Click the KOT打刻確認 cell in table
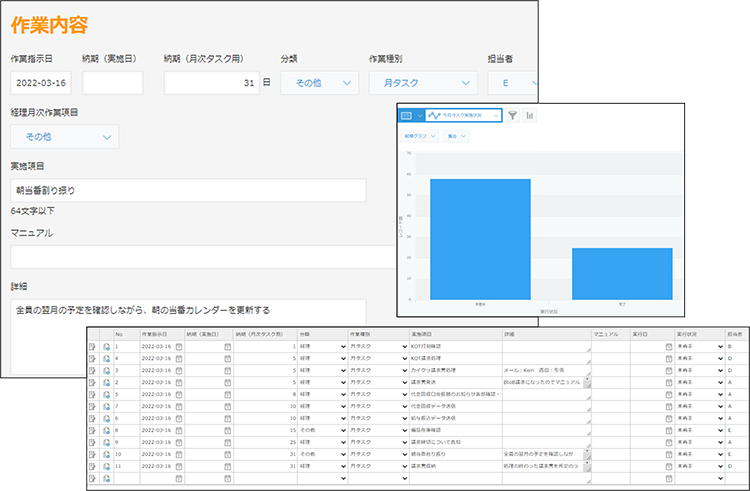This screenshot has width=750, height=491. click(x=456, y=346)
